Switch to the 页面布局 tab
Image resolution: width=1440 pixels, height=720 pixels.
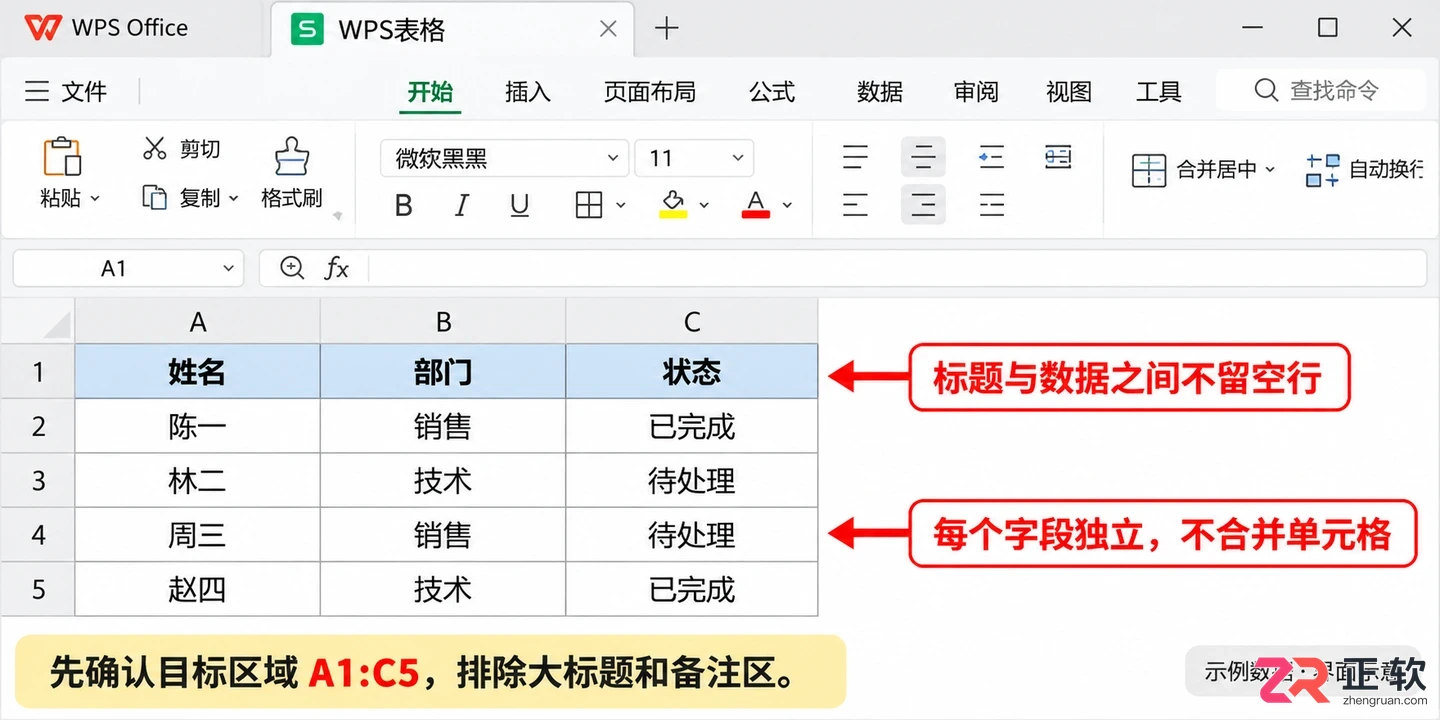point(650,92)
